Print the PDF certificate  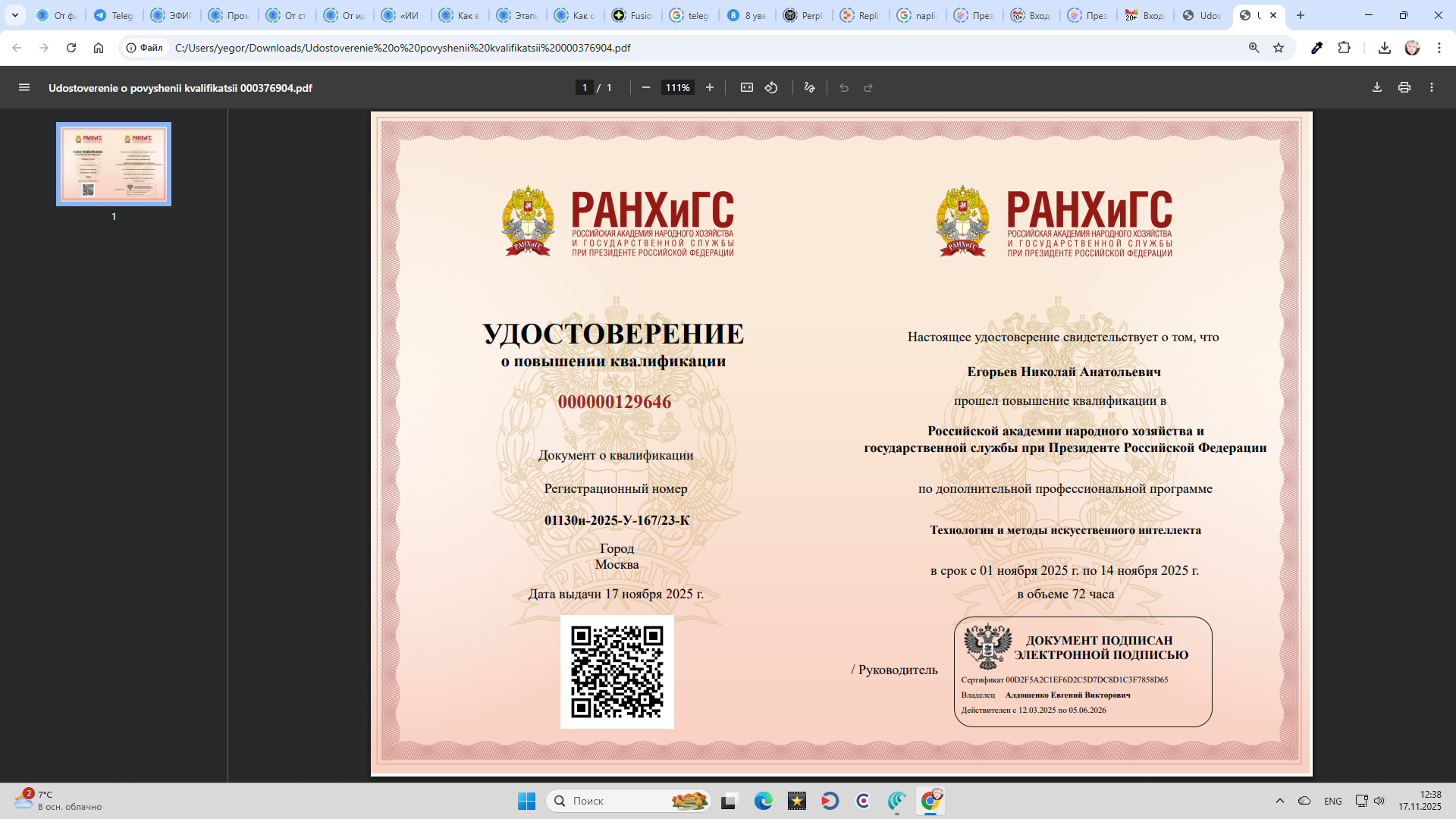coord(1404,88)
